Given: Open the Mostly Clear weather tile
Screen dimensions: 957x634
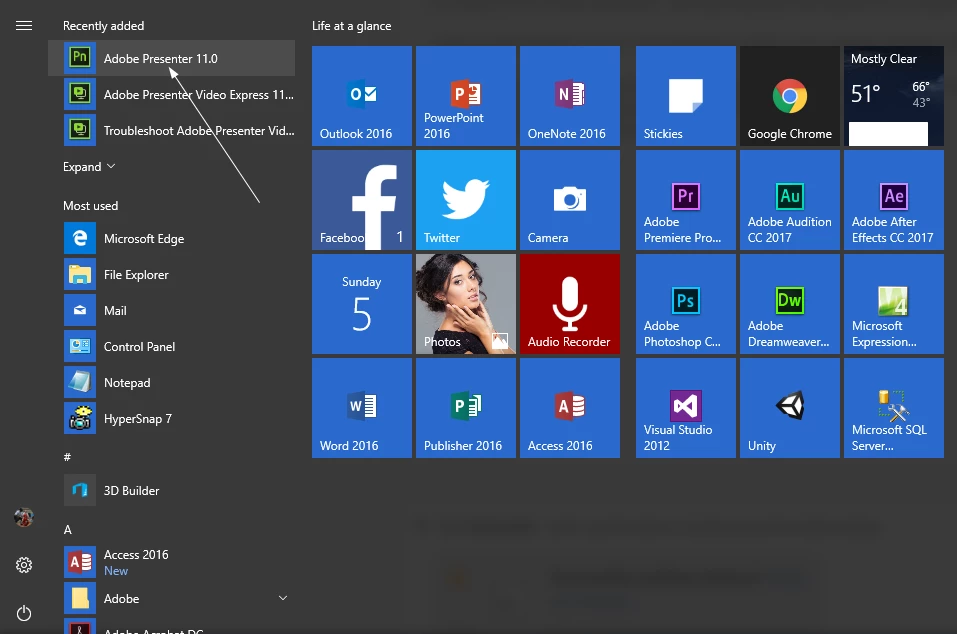Looking at the screenshot, I should (894, 96).
